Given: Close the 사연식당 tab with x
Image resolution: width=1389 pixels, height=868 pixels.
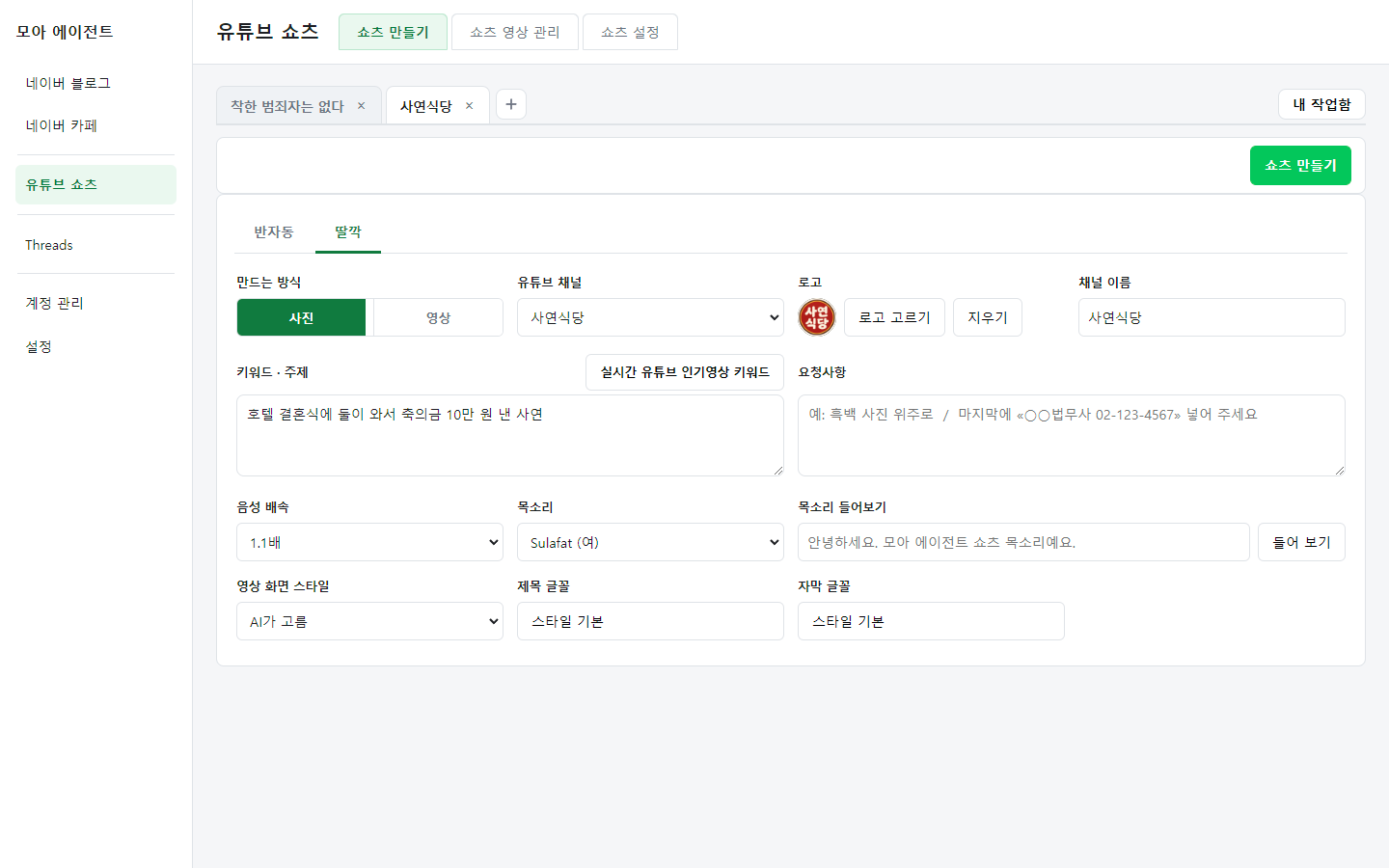Looking at the screenshot, I should tap(470, 106).
